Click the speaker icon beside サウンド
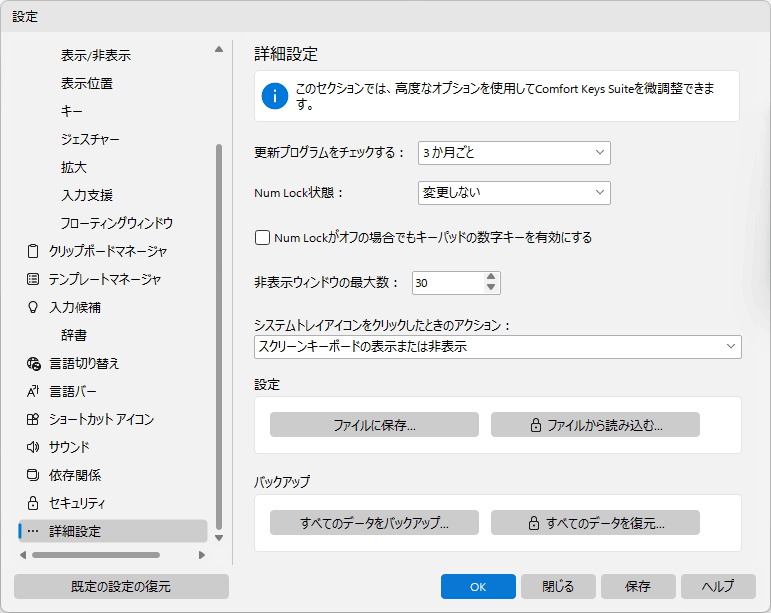This screenshot has height=613, width=771. coord(33,447)
